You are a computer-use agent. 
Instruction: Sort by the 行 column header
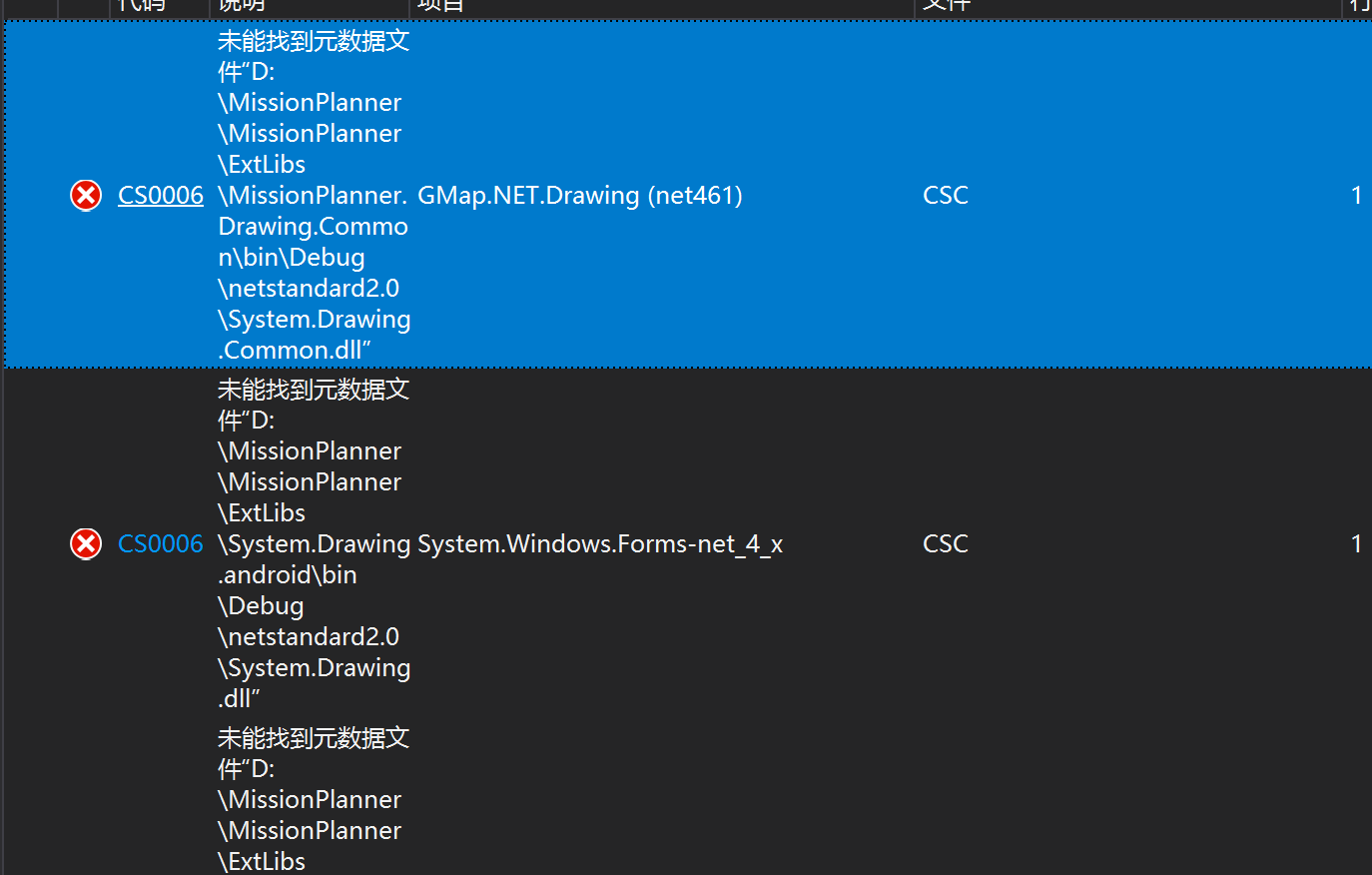1358,7
